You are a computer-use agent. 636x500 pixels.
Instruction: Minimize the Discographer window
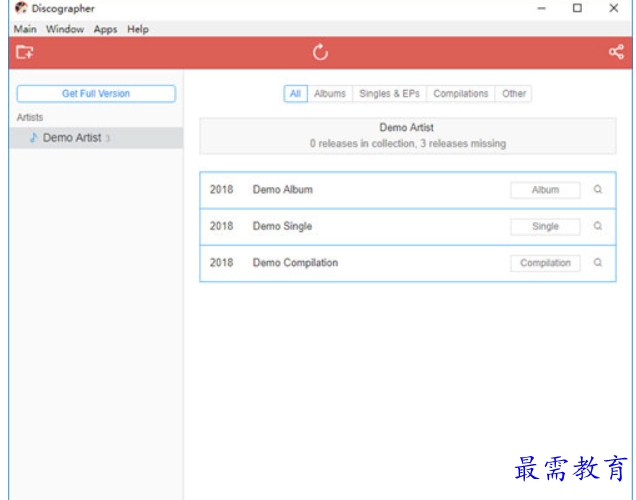pos(541,8)
